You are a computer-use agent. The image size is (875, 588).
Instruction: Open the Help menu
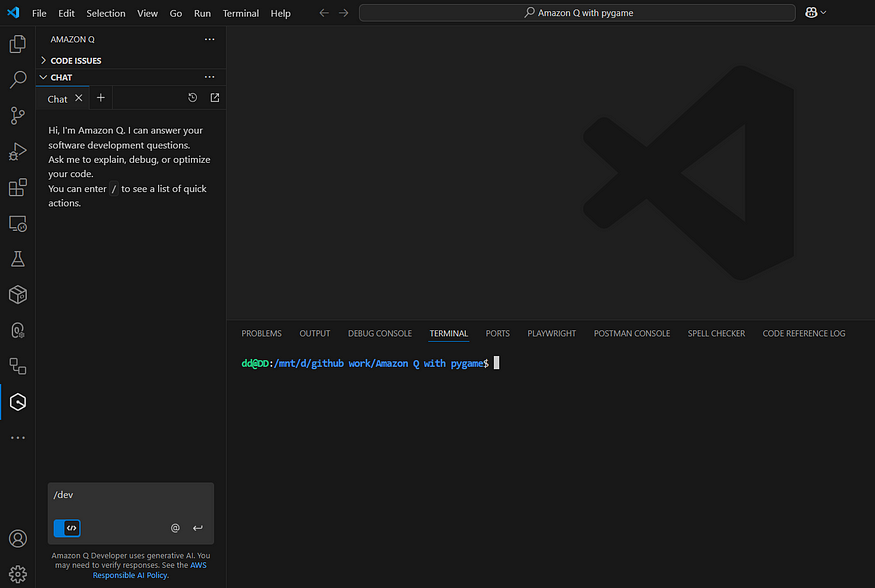(280, 13)
